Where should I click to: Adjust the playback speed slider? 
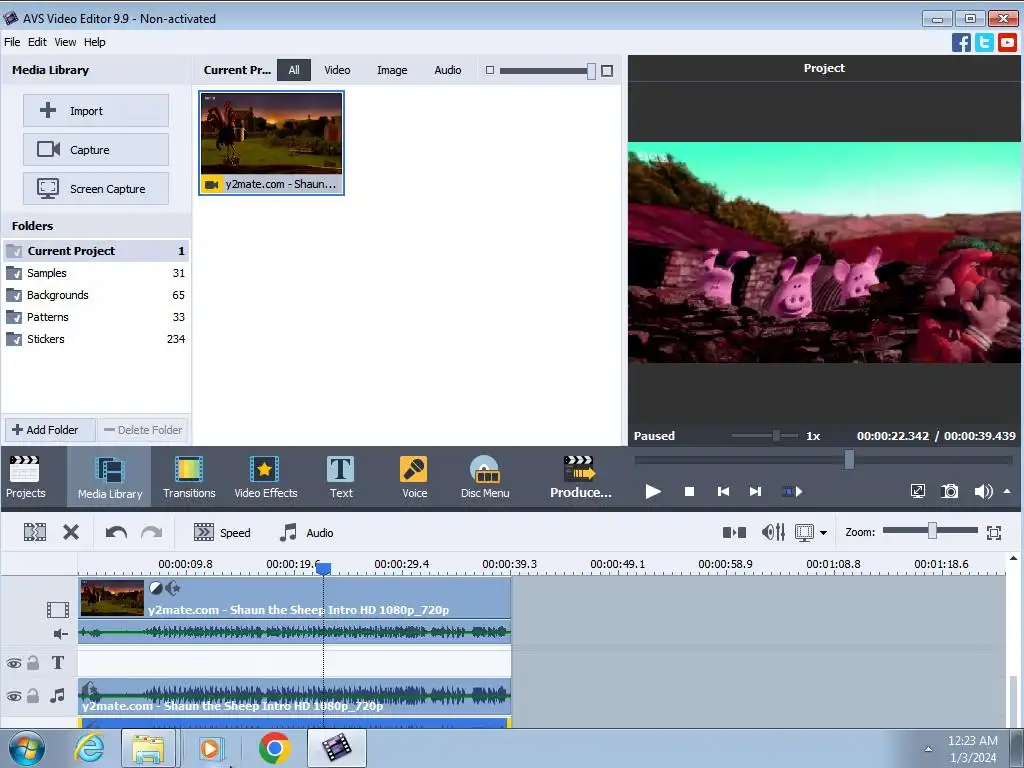pos(776,436)
